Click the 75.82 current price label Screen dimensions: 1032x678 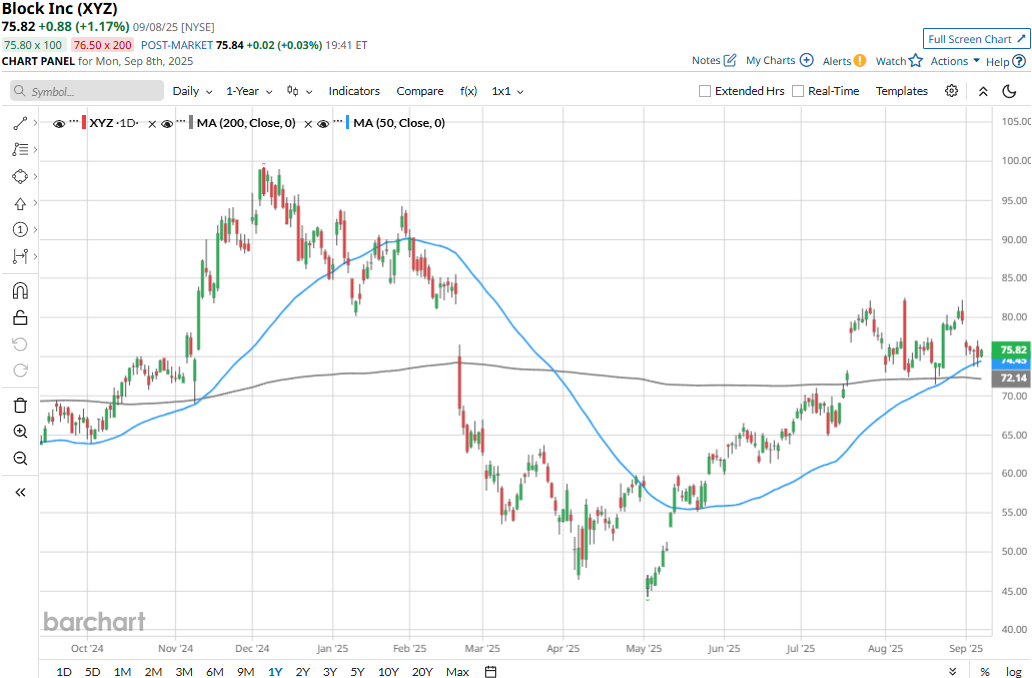[1012, 350]
